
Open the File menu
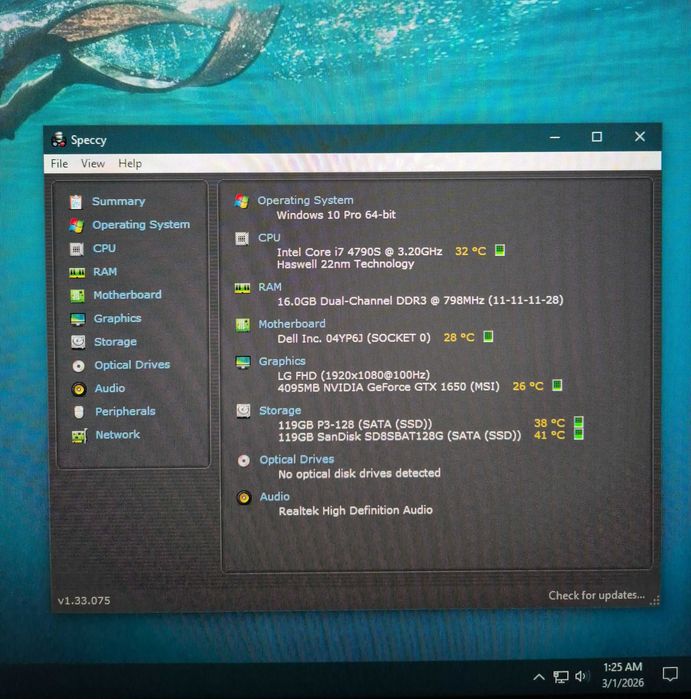pyautogui.click(x=59, y=164)
